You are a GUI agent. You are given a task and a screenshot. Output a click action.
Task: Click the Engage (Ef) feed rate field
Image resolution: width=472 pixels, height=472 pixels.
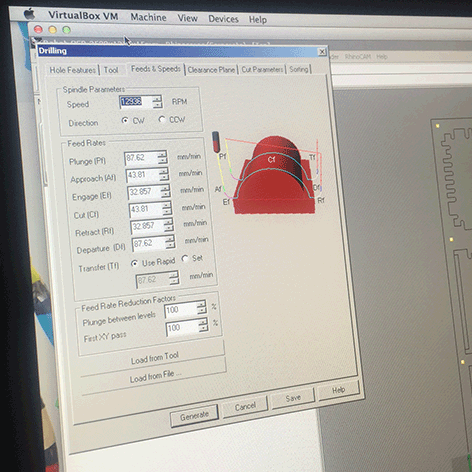(x=144, y=192)
